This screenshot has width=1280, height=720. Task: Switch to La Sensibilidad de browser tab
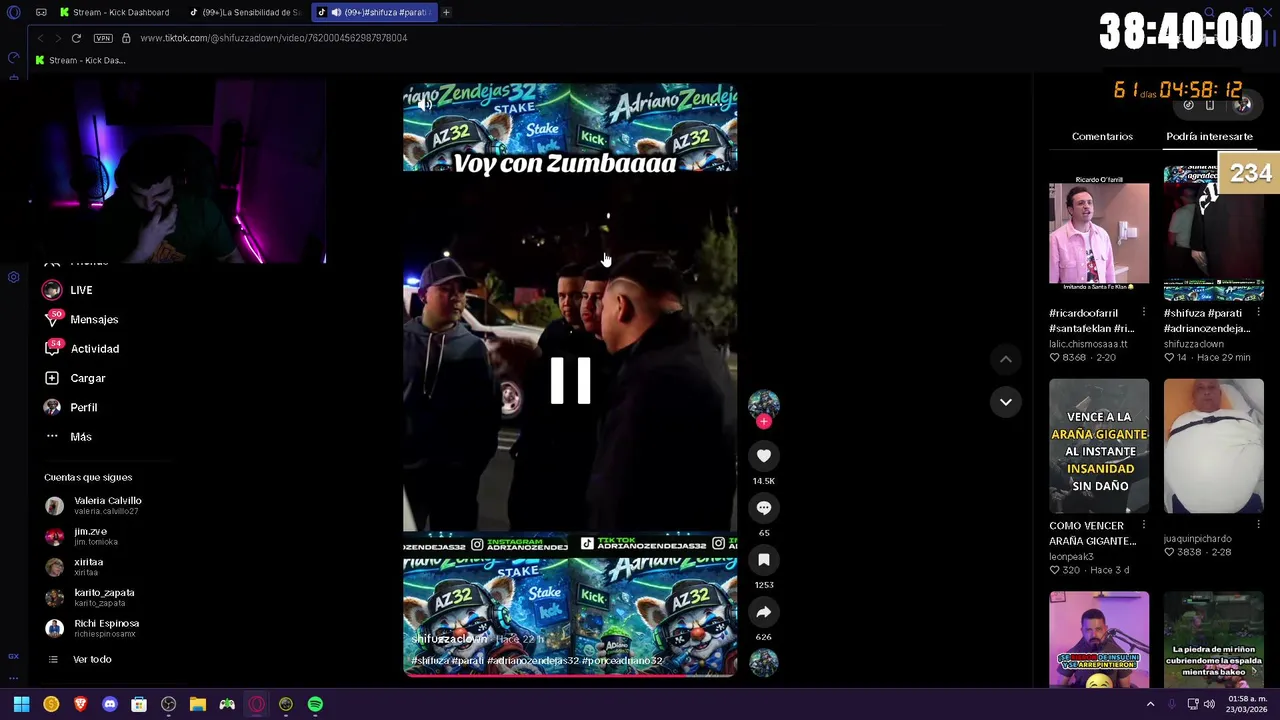(x=245, y=12)
